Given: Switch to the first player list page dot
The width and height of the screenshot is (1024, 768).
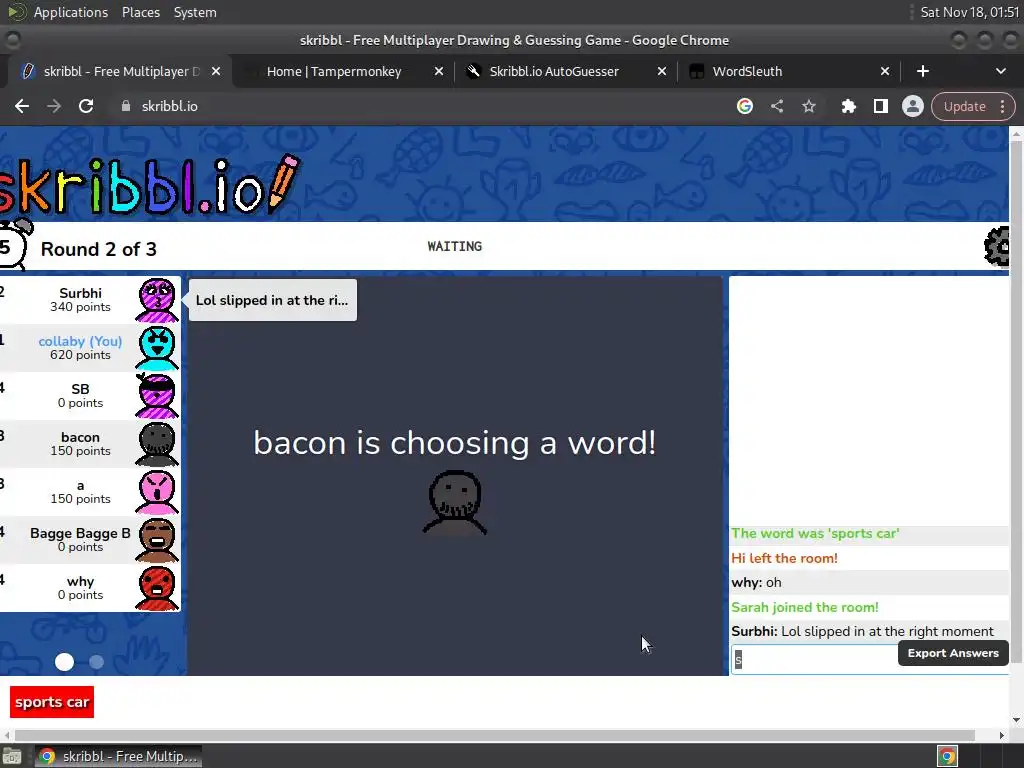Looking at the screenshot, I should pos(64,662).
